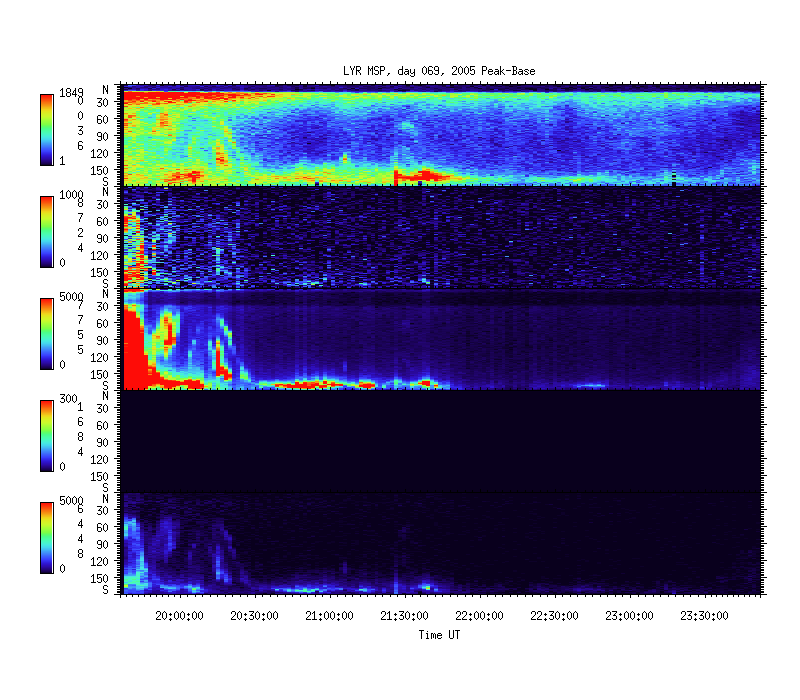The image size is (800, 700).
Task: Click the 90 axis label of the fourth panel
Action: tap(102, 442)
